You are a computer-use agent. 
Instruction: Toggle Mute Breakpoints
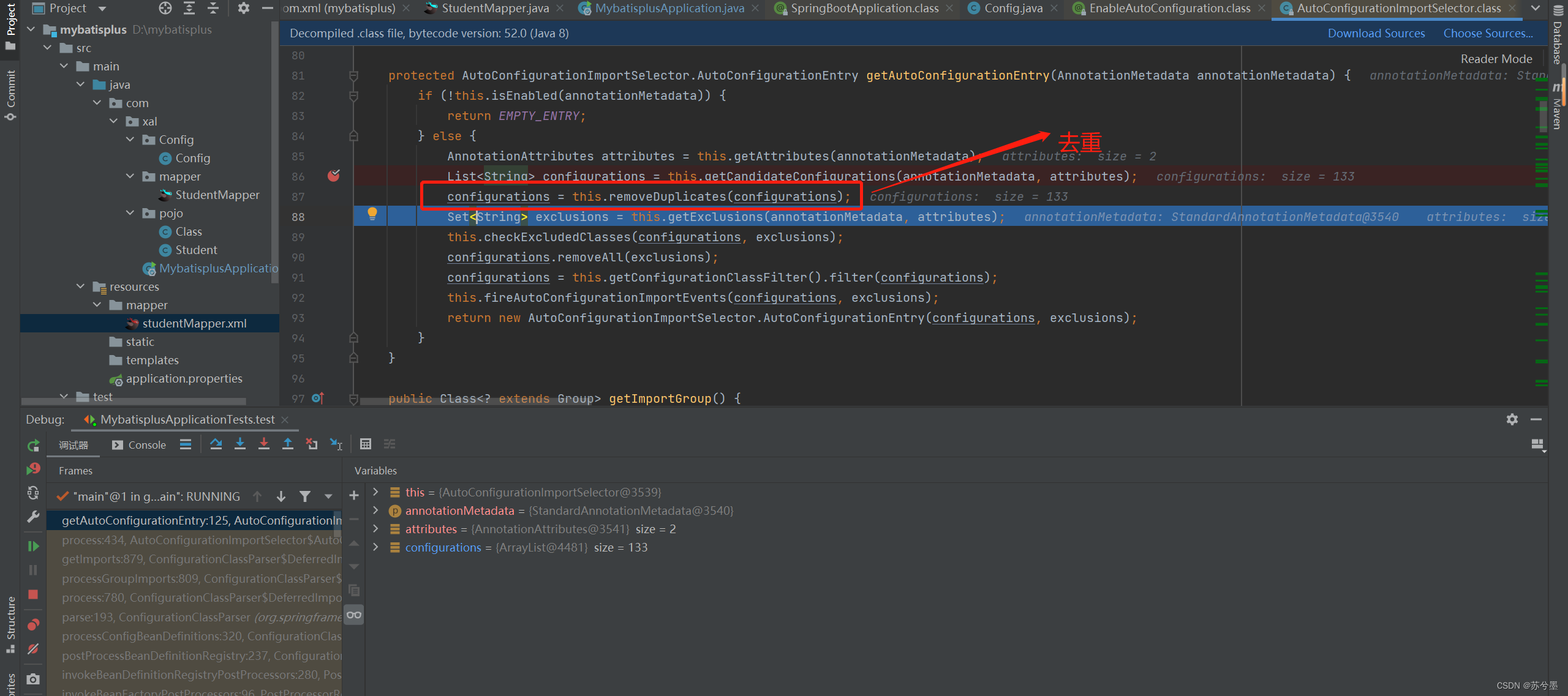coord(33,649)
